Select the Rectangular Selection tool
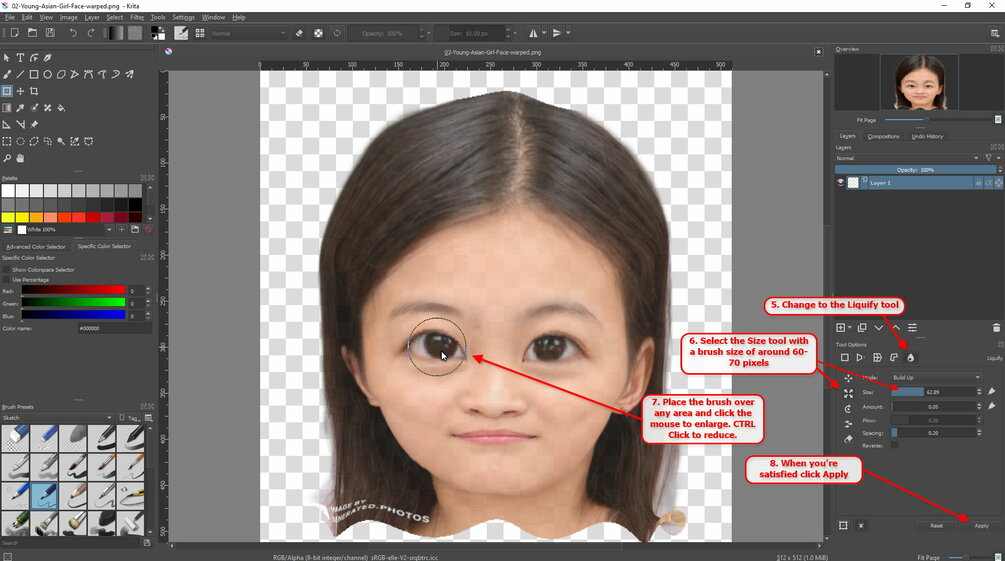Image resolution: width=1005 pixels, height=561 pixels. (x=6, y=141)
